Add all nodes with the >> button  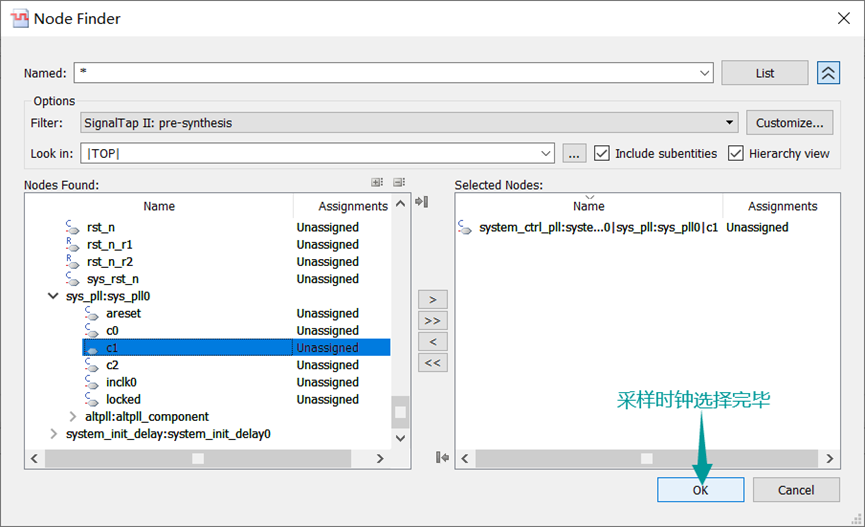coord(432,321)
